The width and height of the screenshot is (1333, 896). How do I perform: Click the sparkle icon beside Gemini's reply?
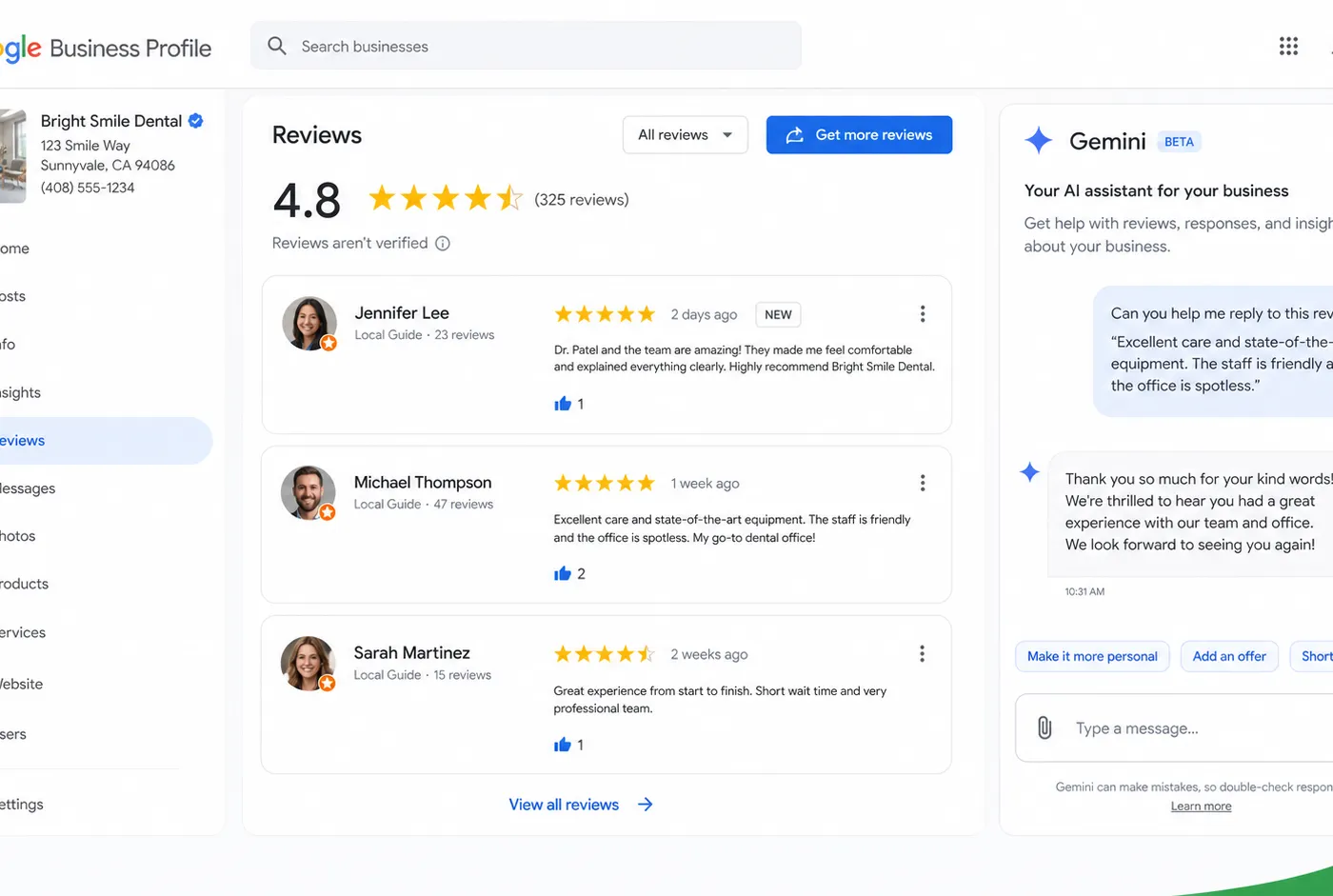tap(1029, 472)
